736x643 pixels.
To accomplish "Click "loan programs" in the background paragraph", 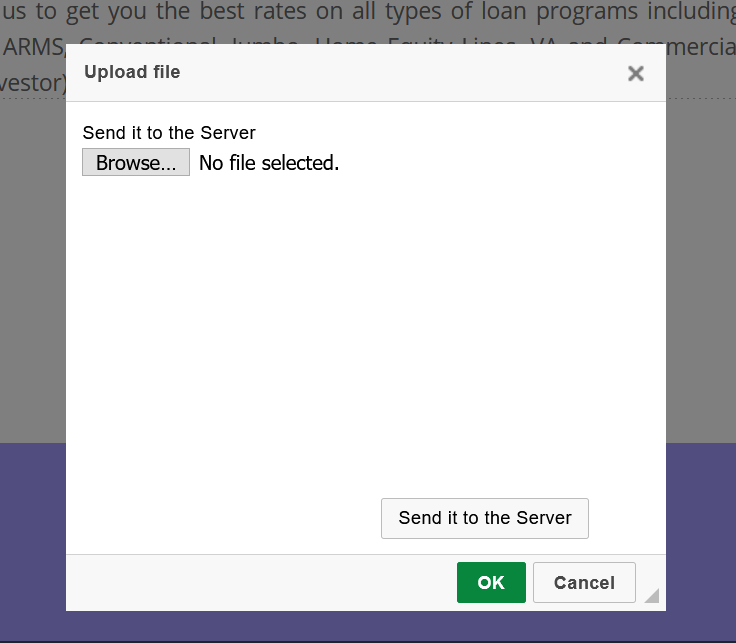I will coord(571,12).
